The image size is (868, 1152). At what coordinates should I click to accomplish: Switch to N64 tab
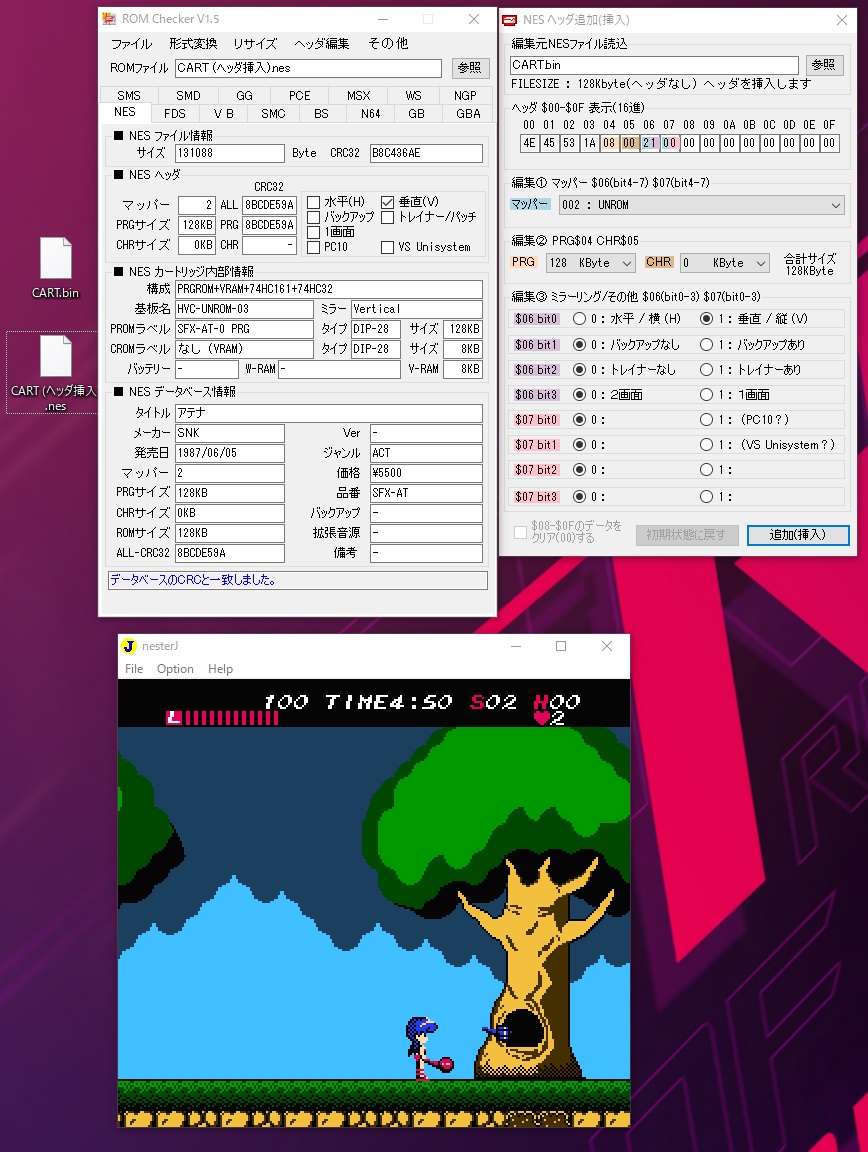click(371, 114)
